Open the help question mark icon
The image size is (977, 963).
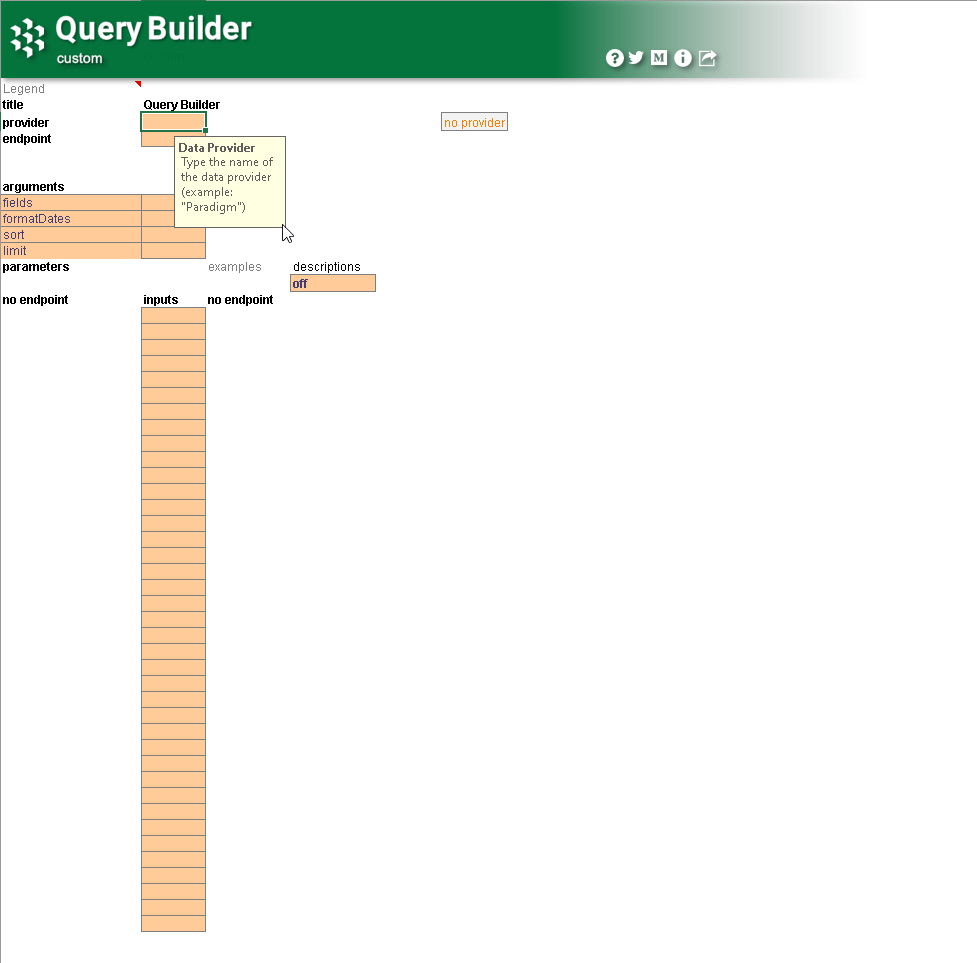[614, 58]
